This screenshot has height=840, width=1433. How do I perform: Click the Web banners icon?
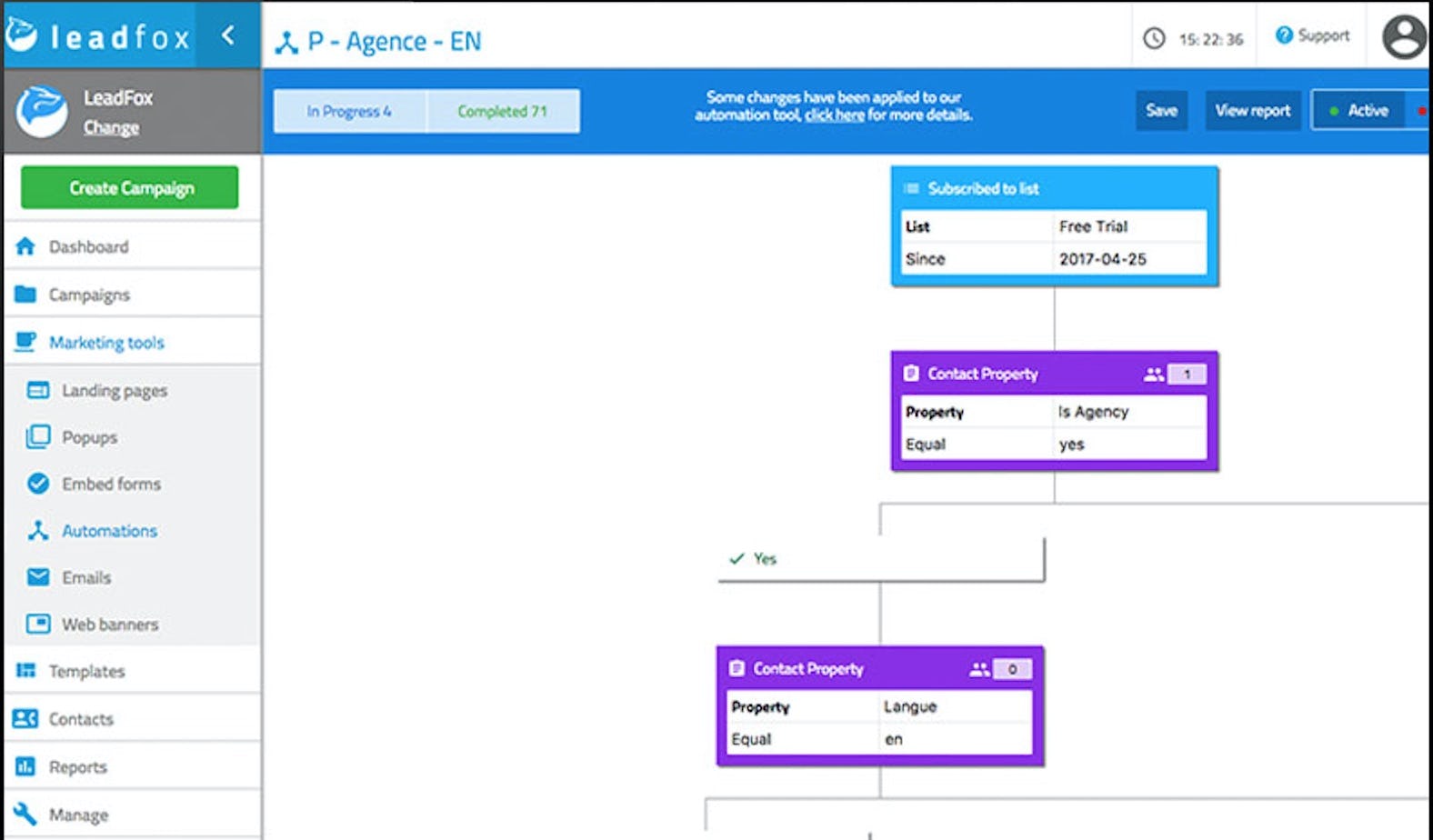[x=38, y=625]
